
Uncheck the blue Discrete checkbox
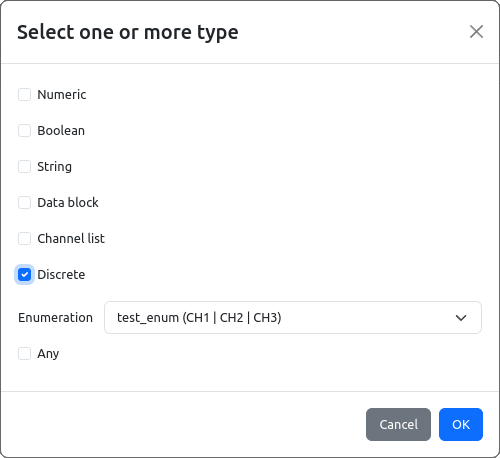click(x=24, y=275)
